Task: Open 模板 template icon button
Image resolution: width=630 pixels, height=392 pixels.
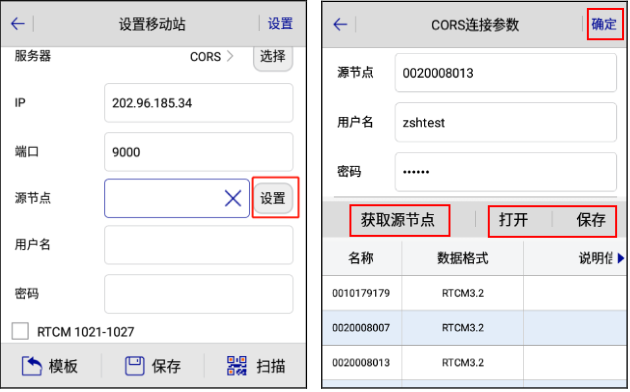Action: pyautogui.click(x=49, y=366)
